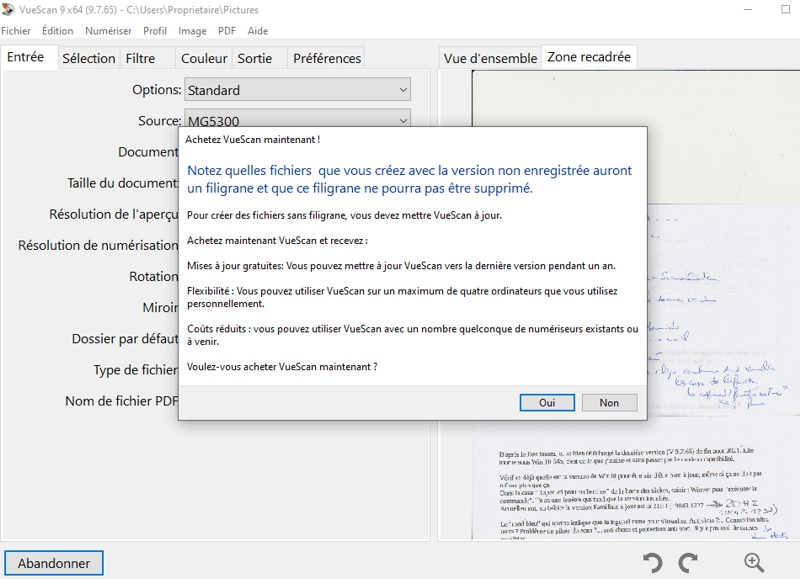The width and height of the screenshot is (800, 579).
Task: Switch to the Préférences tab
Action: click(x=327, y=58)
